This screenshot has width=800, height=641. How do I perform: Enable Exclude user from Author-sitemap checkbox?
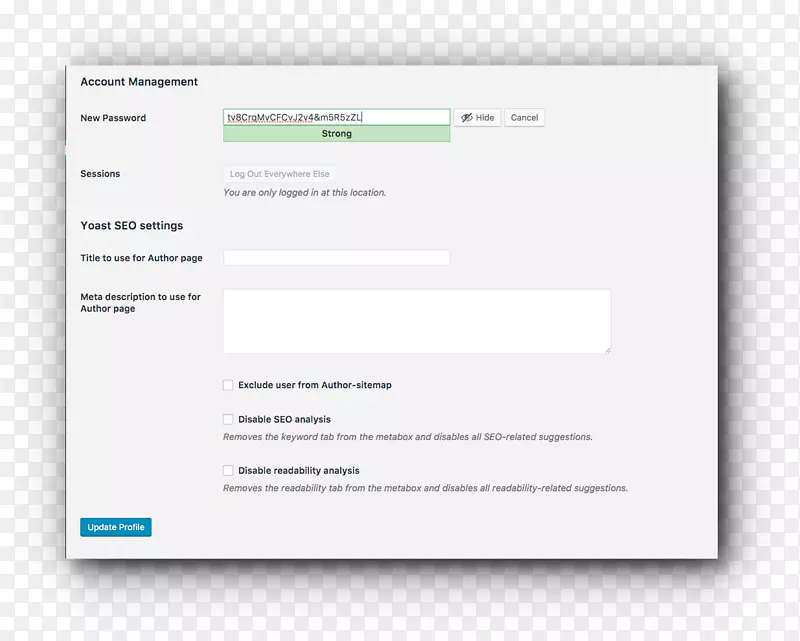tap(228, 385)
